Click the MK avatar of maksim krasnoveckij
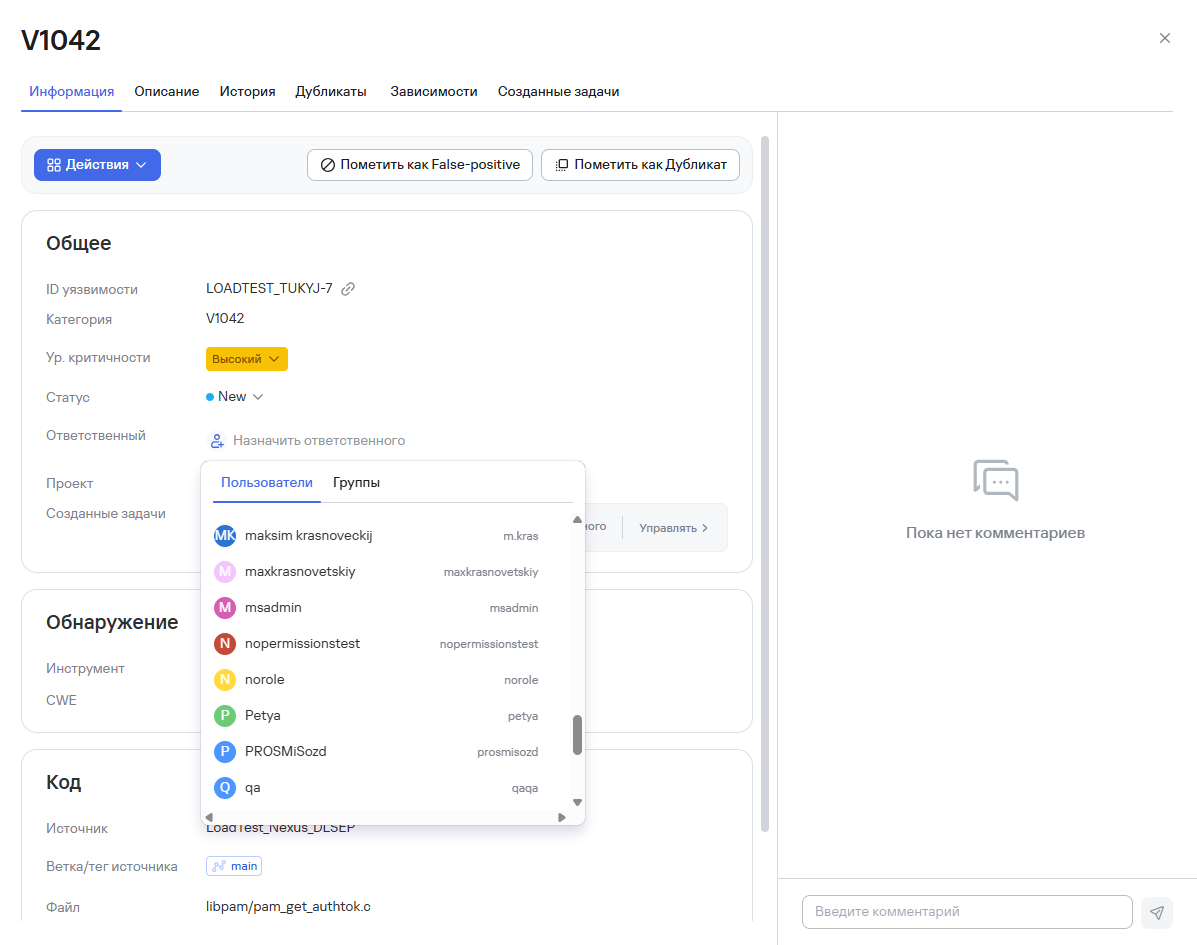This screenshot has width=1197, height=945. (224, 536)
